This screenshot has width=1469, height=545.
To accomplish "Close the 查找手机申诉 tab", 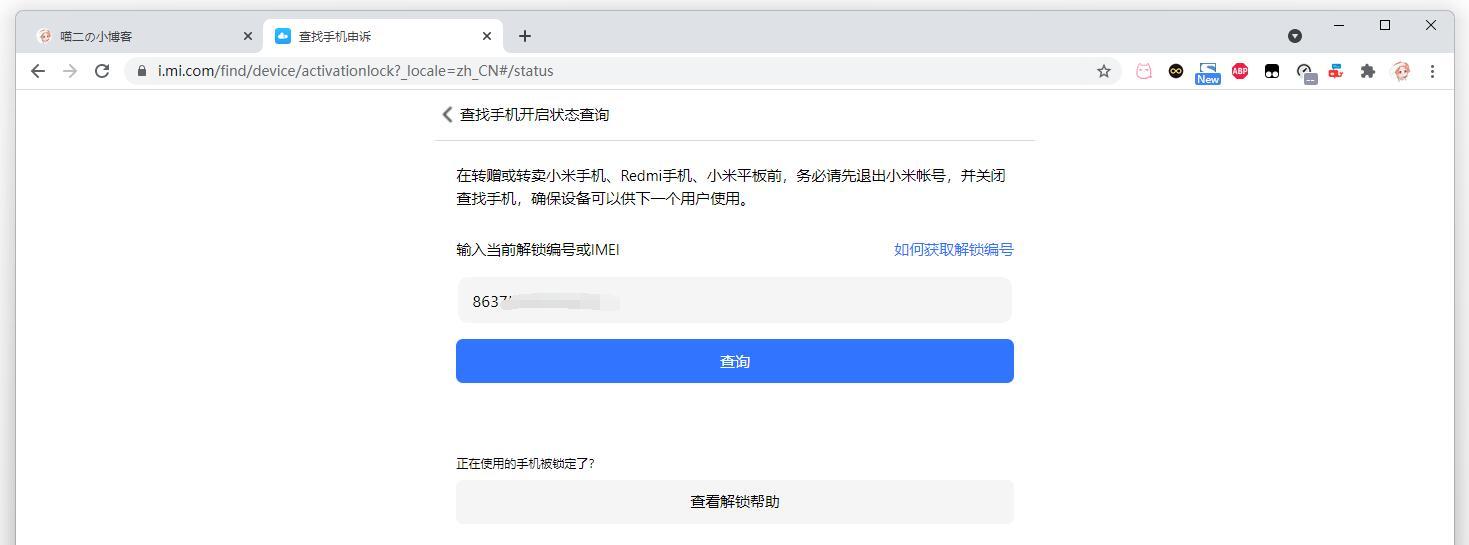I will tap(487, 36).
